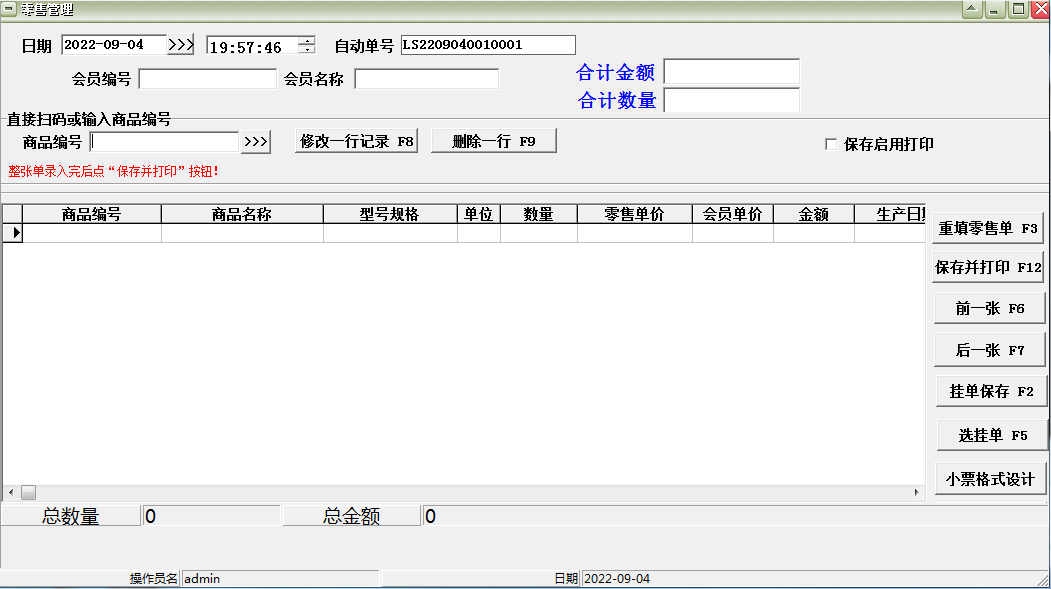This screenshot has height=589, width=1051.
Task: Click the 商品名称 column header
Action: tap(242, 213)
